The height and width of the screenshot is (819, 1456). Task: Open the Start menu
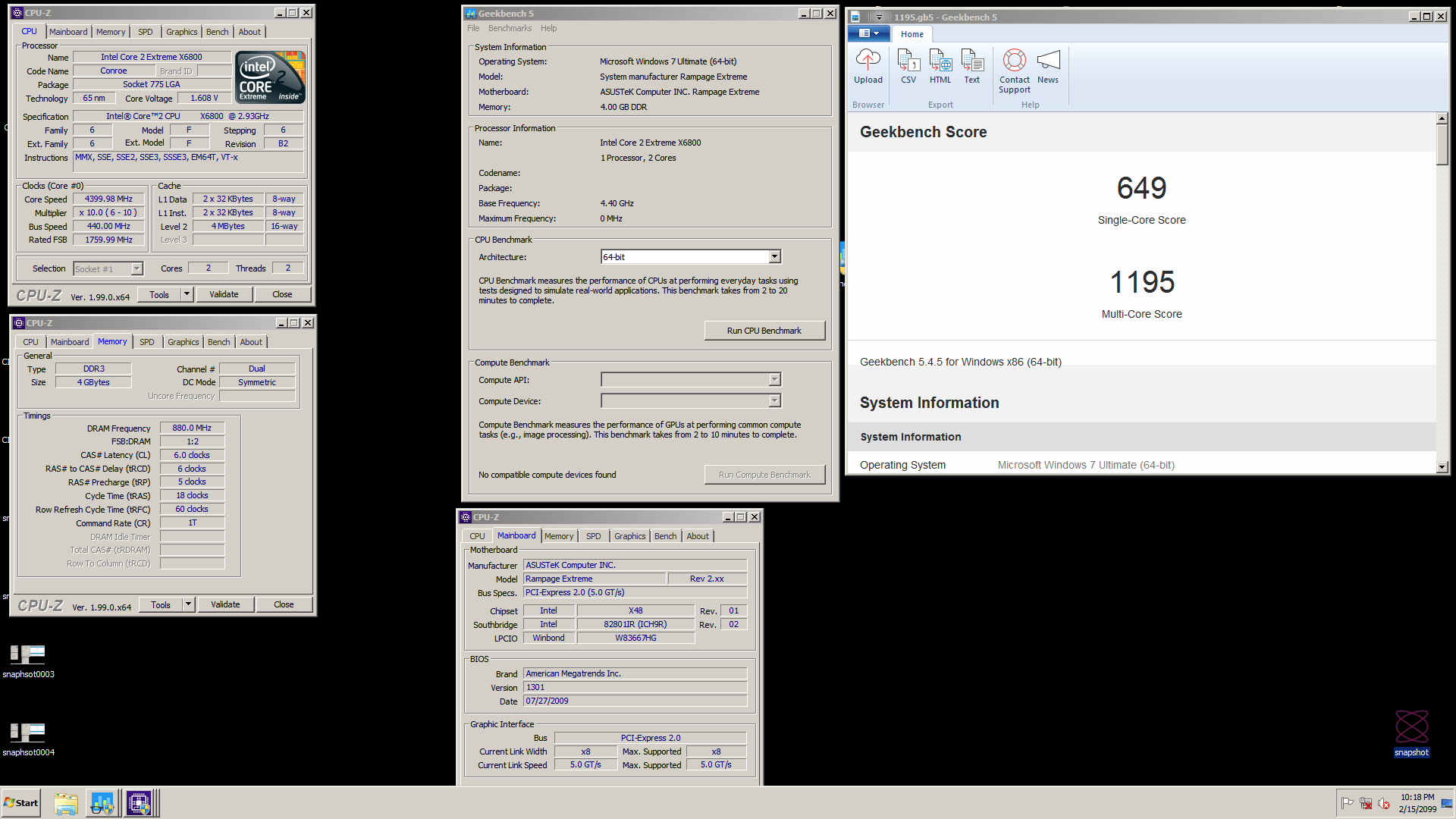tap(21, 803)
